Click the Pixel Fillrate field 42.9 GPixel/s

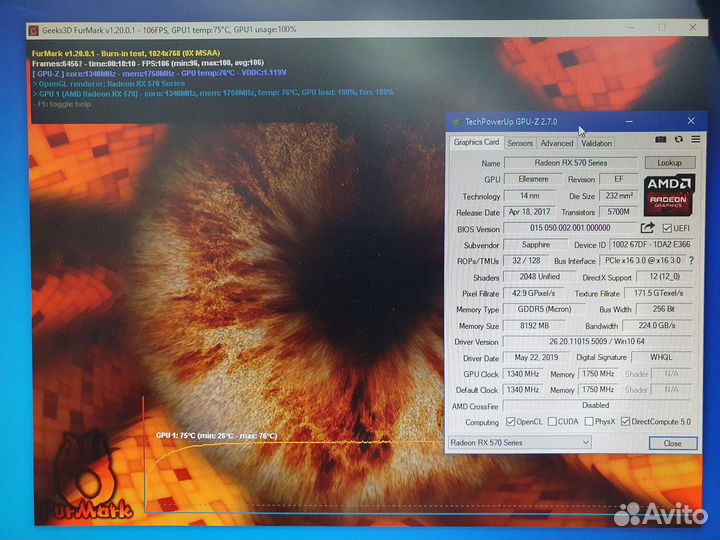pyautogui.click(x=534, y=293)
